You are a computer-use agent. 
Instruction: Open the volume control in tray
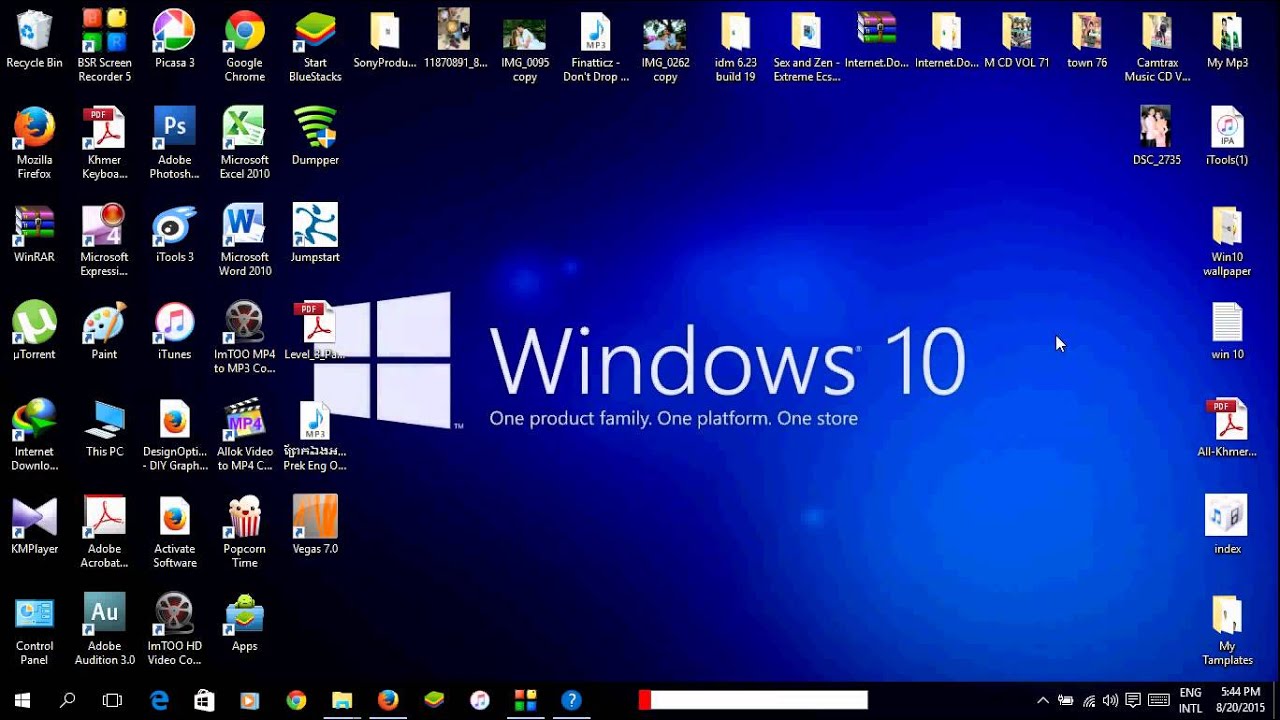(1110, 700)
